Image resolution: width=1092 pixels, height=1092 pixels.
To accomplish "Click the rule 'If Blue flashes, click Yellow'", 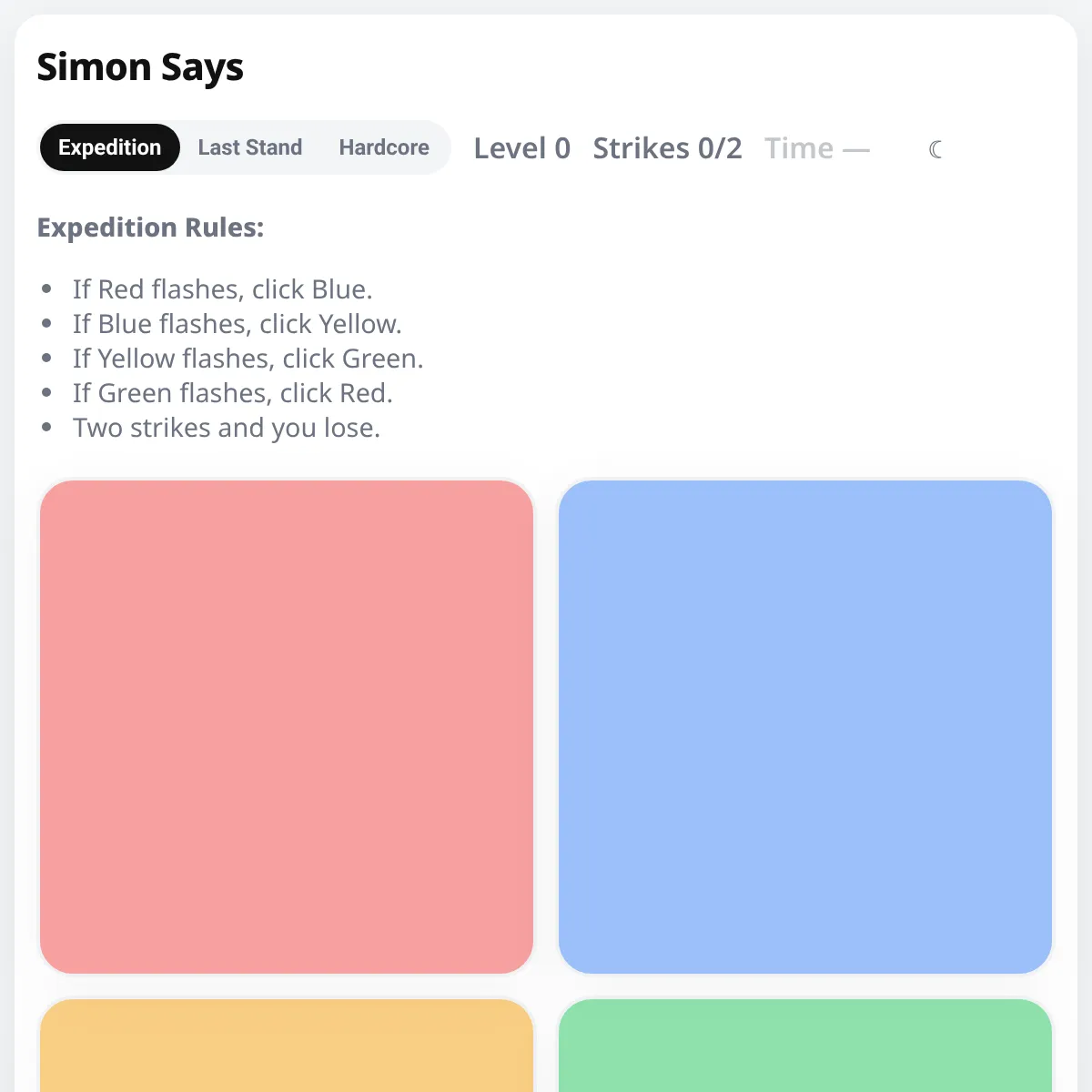I will [x=238, y=324].
